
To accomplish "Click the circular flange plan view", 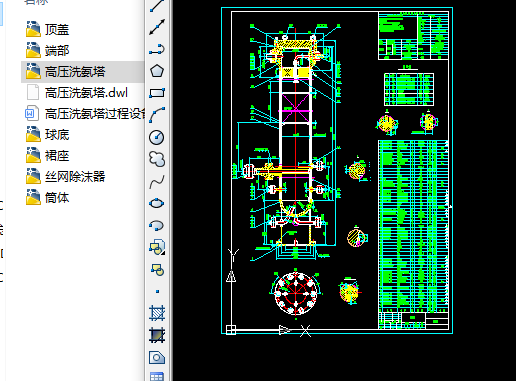I will [296, 293].
